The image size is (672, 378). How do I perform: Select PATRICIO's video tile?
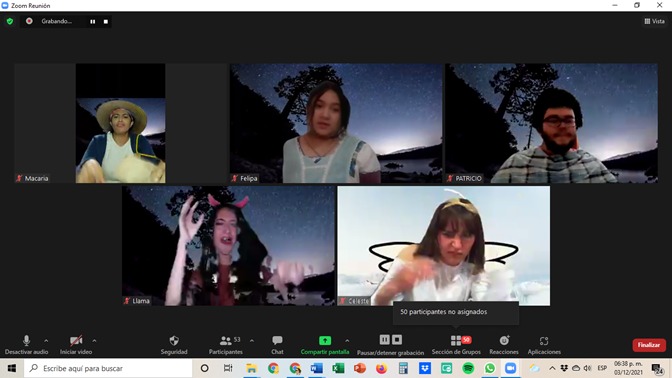point(552,123)
